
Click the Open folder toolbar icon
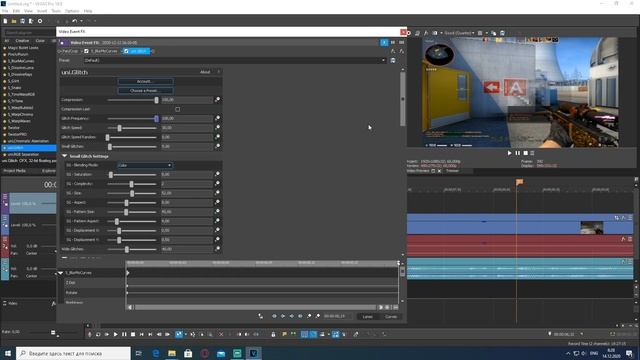click(14, 21)
